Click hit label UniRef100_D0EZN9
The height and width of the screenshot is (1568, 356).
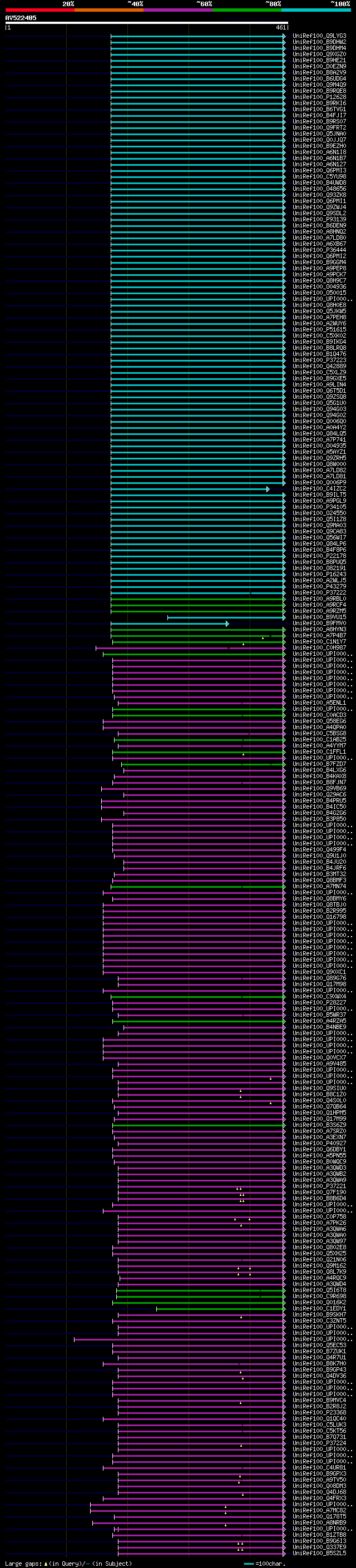[x=319, y=66]
